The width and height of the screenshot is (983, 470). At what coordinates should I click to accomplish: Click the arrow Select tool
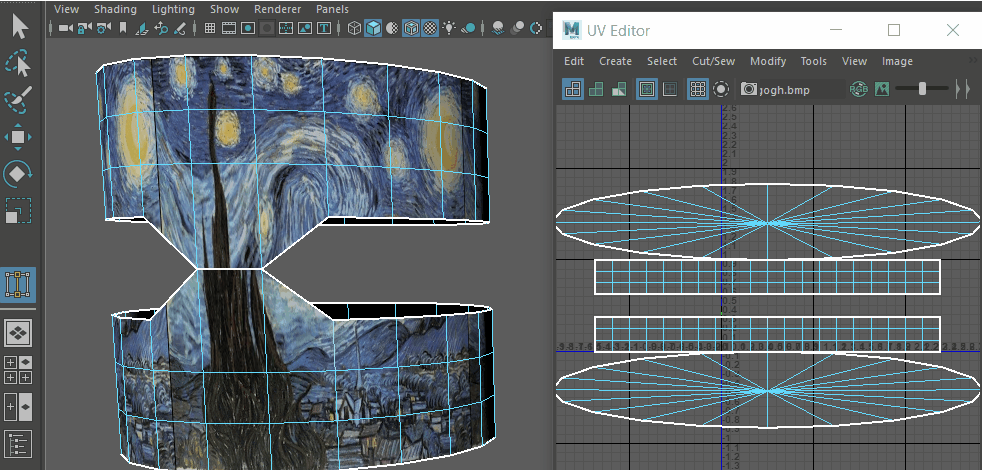[19, 27]
